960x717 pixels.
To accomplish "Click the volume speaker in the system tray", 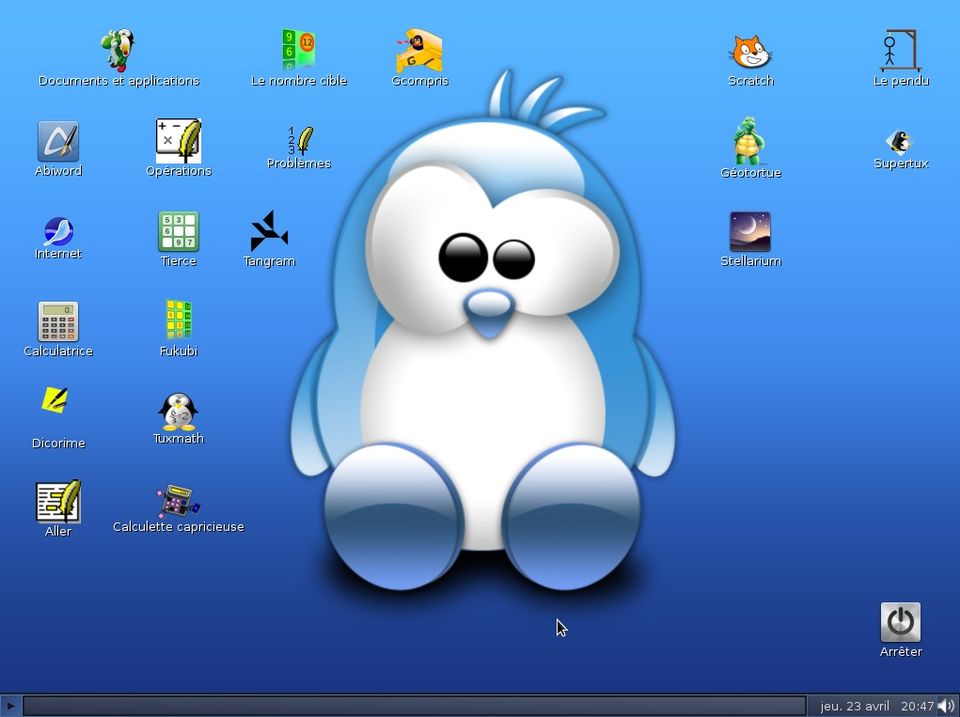I will pos(945,705).
